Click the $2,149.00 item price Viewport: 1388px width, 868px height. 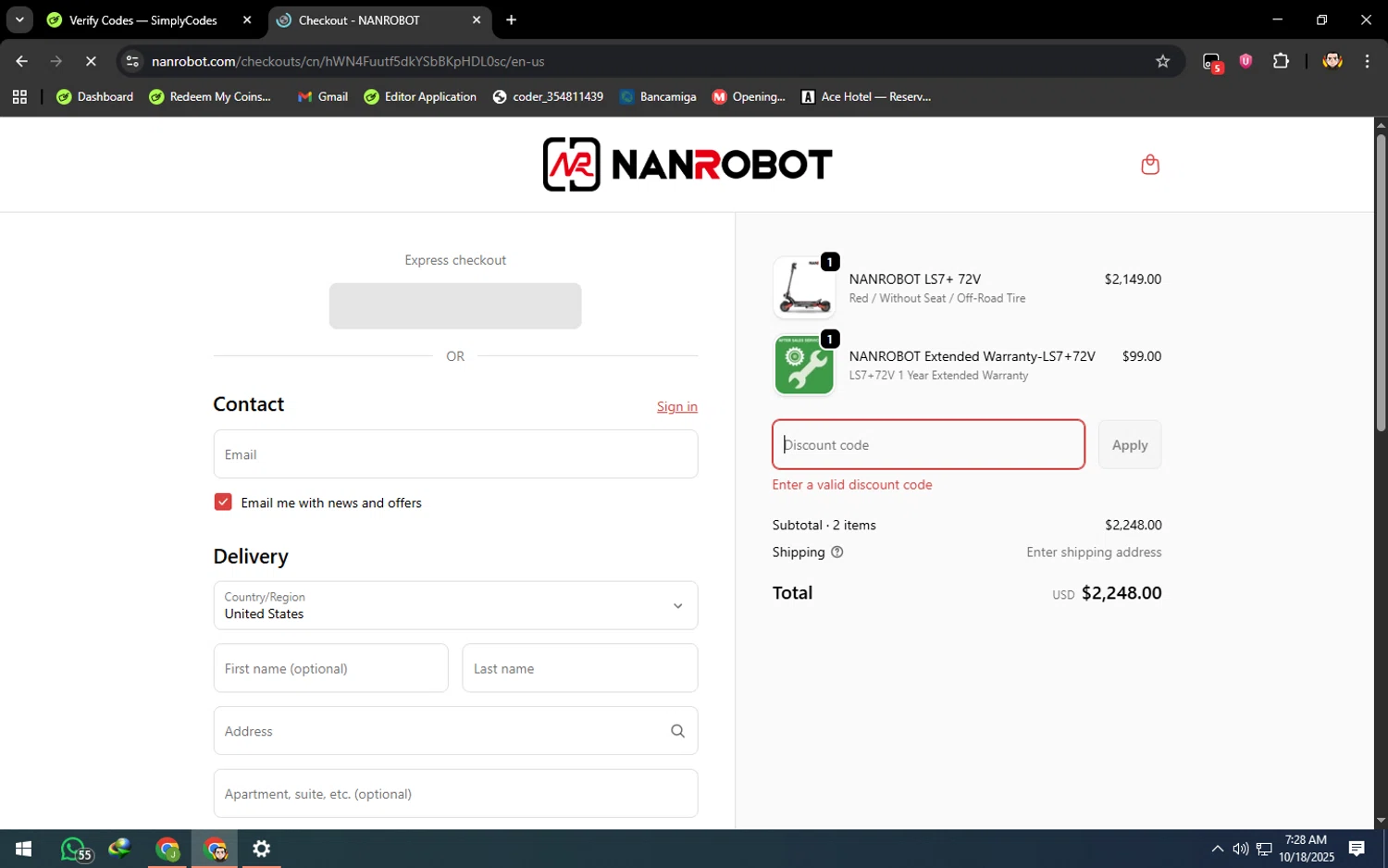(1133, 279)
